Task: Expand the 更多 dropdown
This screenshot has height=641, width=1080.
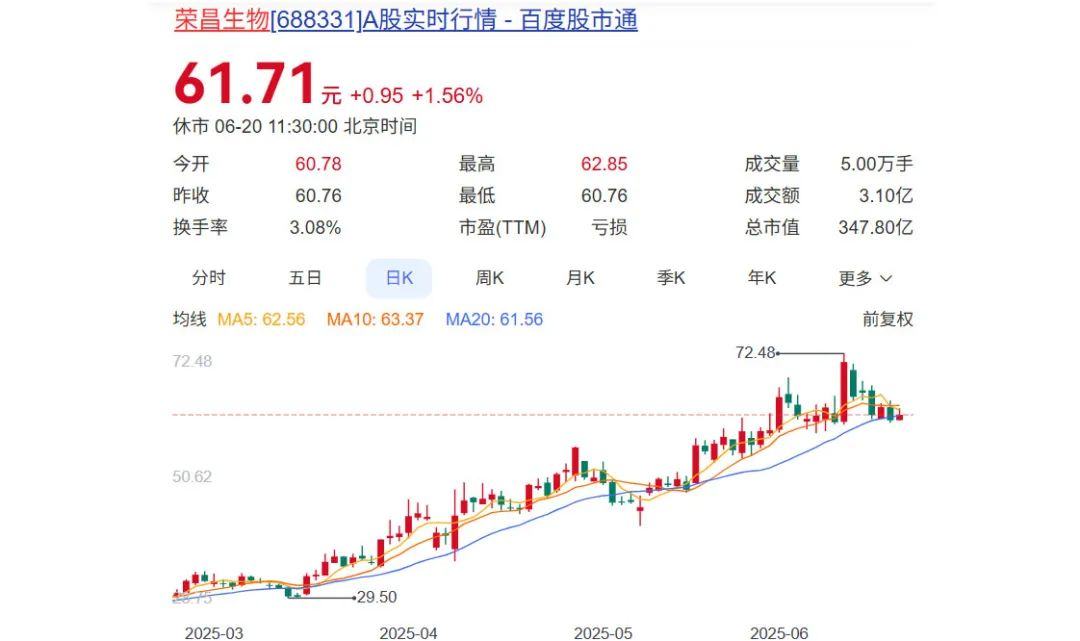Action: click(865, 278)
